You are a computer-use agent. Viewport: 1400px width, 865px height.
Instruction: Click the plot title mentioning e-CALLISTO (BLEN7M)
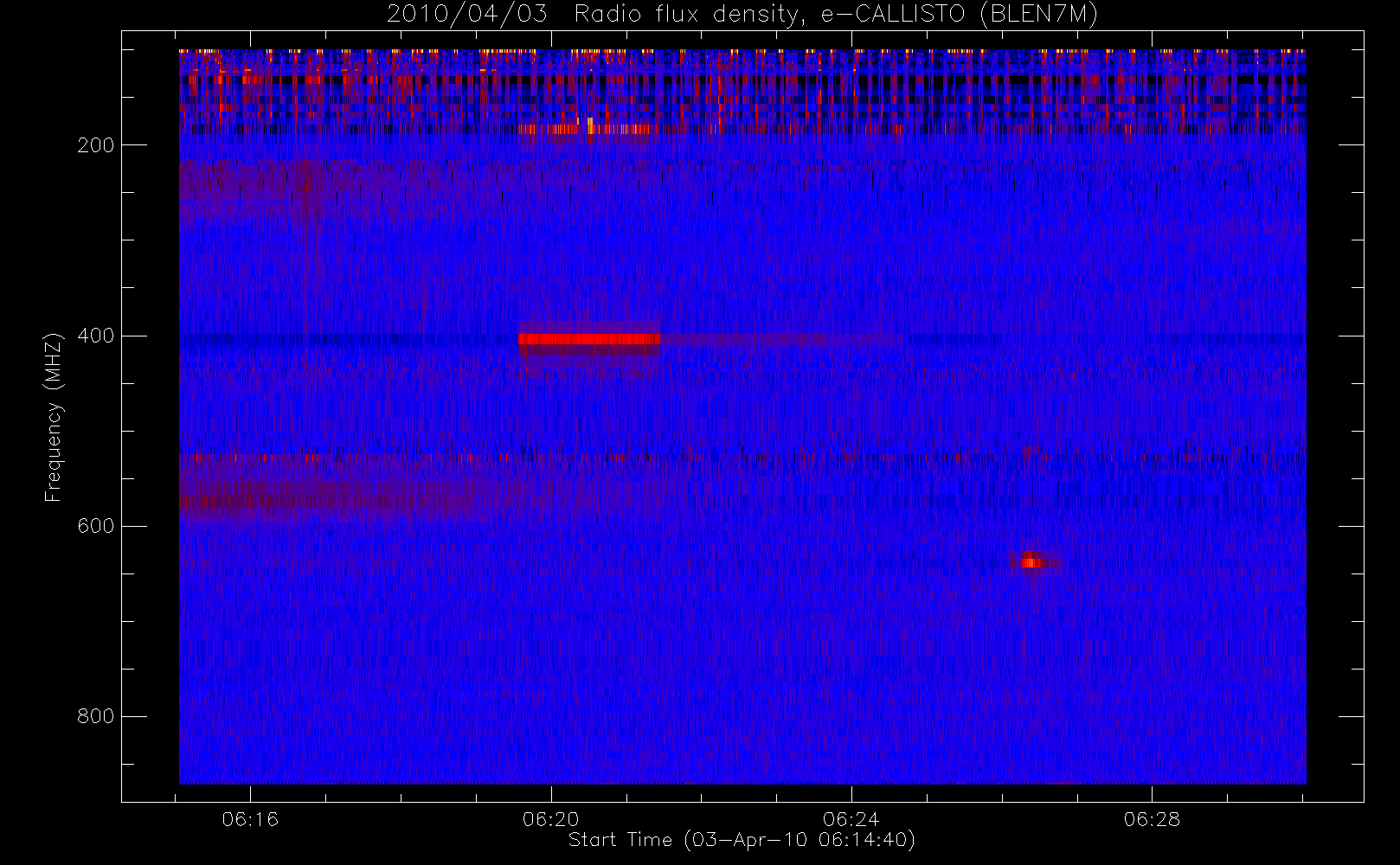742,14
